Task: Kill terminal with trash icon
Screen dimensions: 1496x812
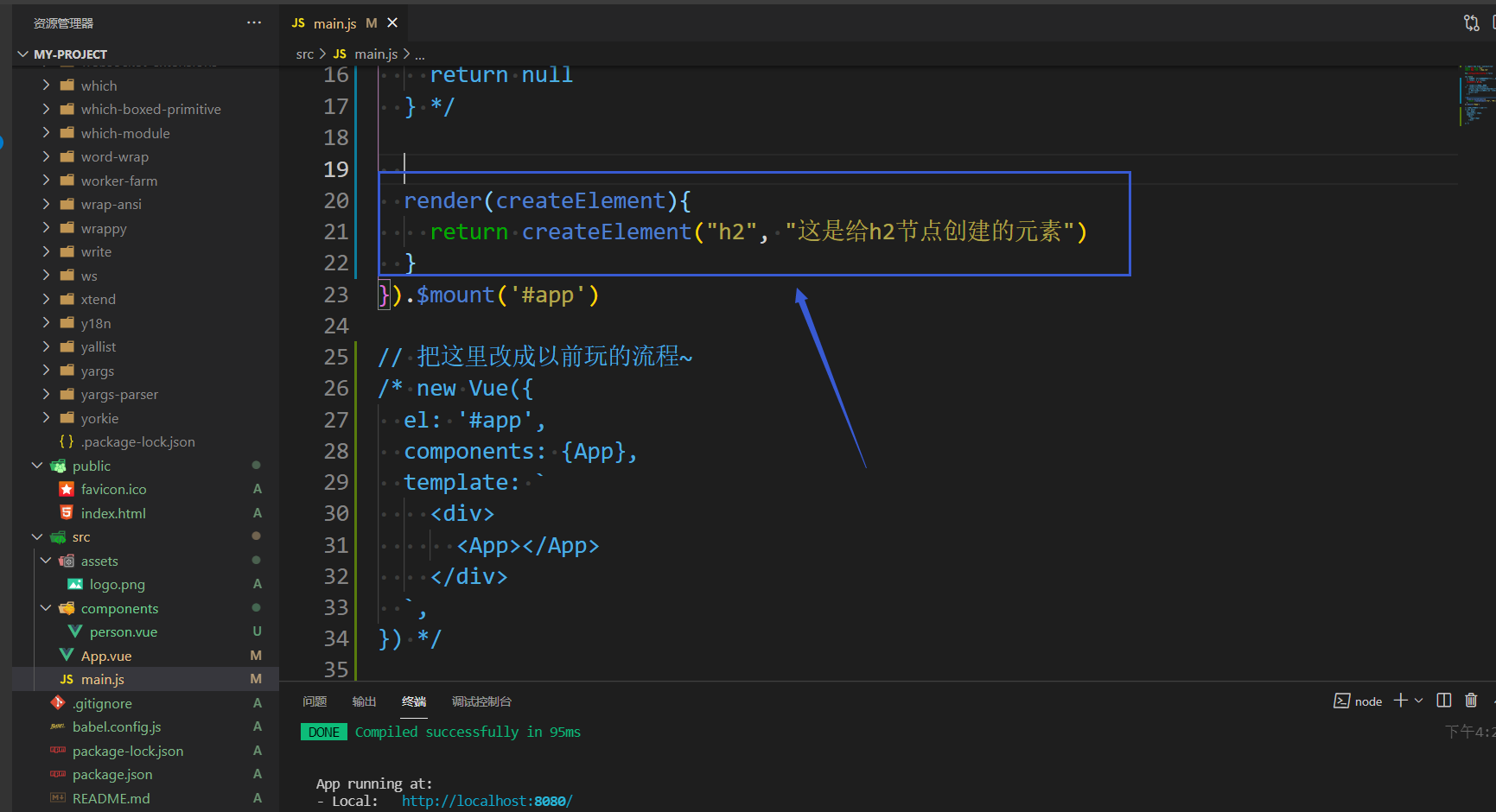Action: [x=1472, y=701]
